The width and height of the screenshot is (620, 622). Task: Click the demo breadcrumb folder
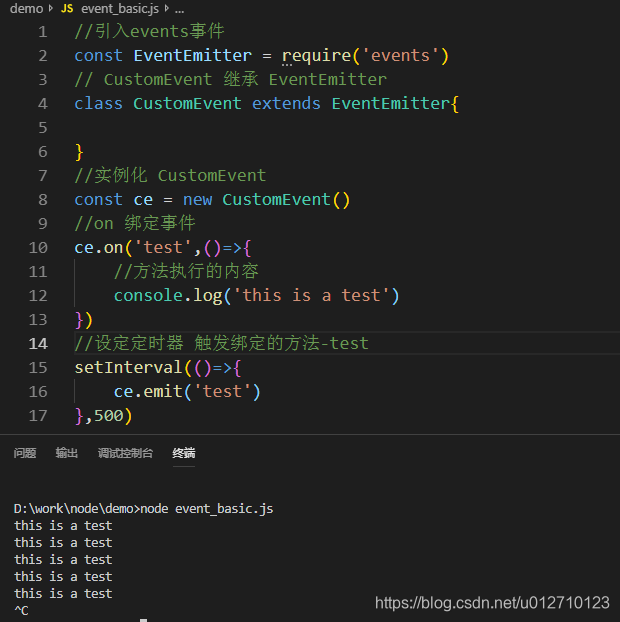(26, 8)
